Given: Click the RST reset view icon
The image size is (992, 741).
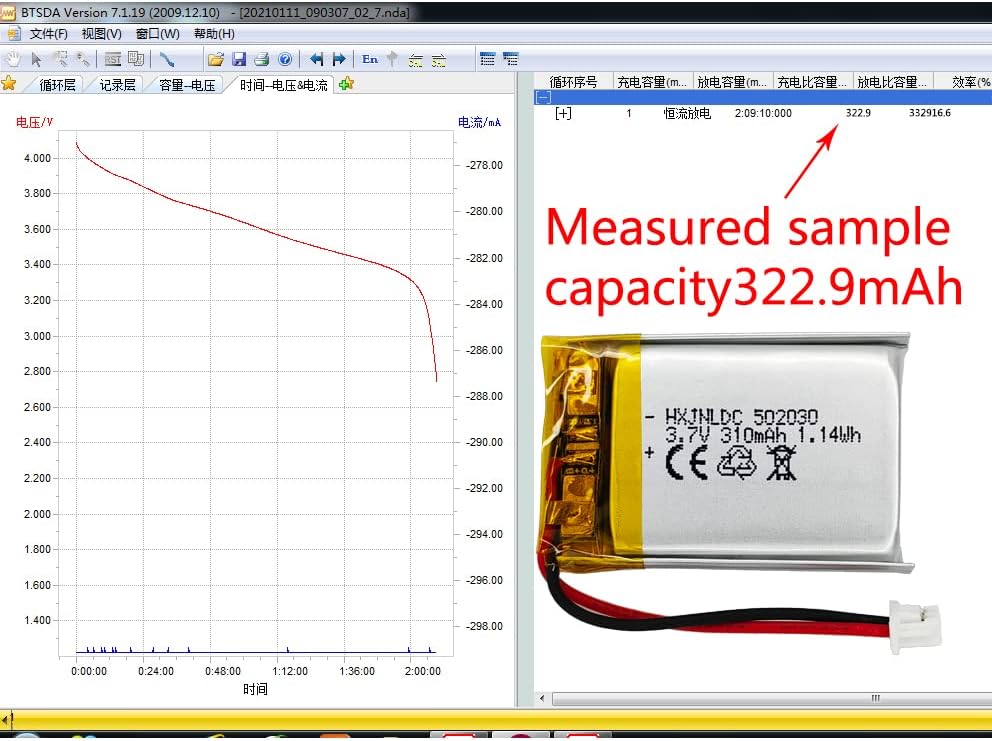Looking at the screenshot, I should [x=113, y=59].
